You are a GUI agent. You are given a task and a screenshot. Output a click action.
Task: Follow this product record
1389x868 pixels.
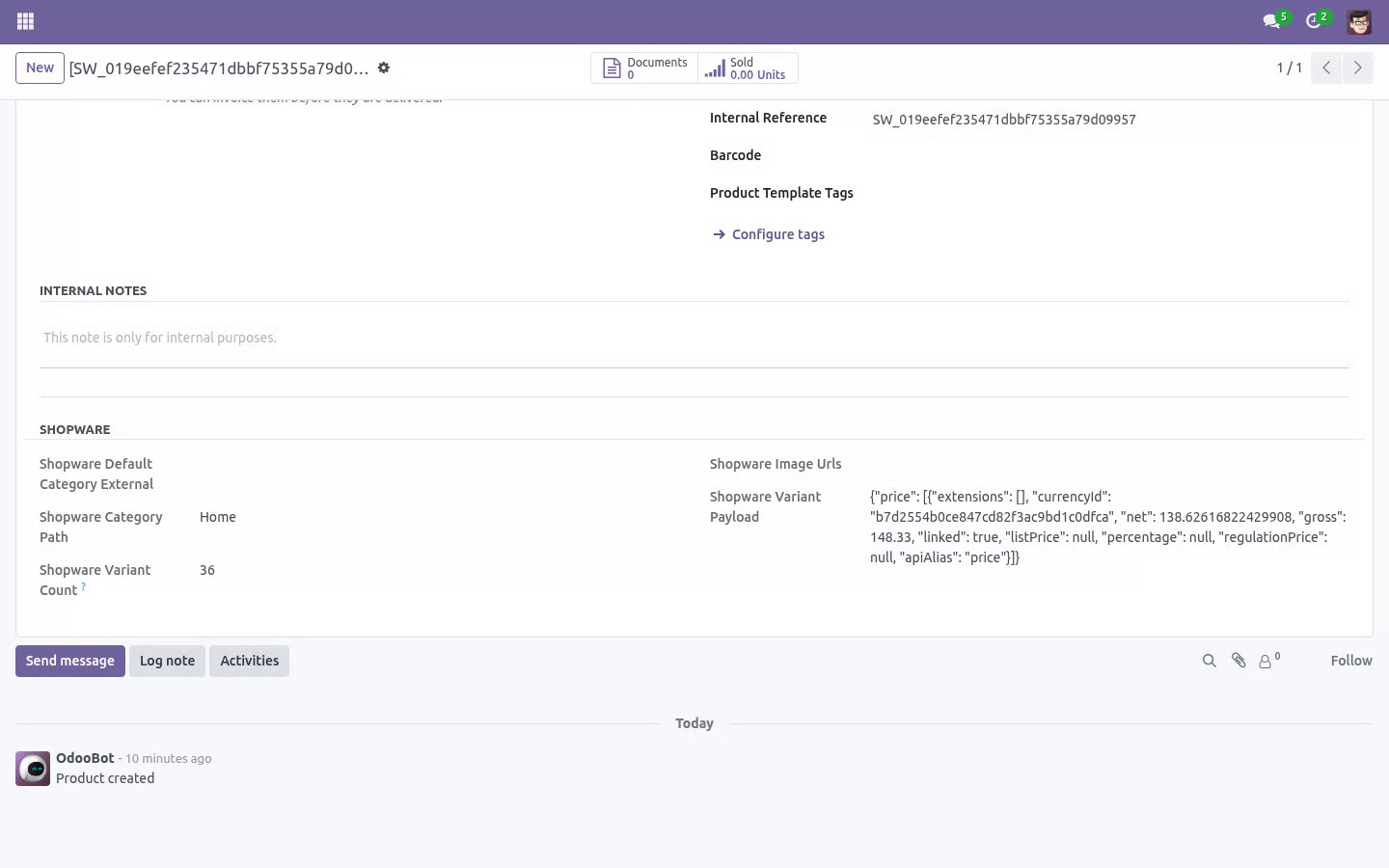(x=1350, y=661)
